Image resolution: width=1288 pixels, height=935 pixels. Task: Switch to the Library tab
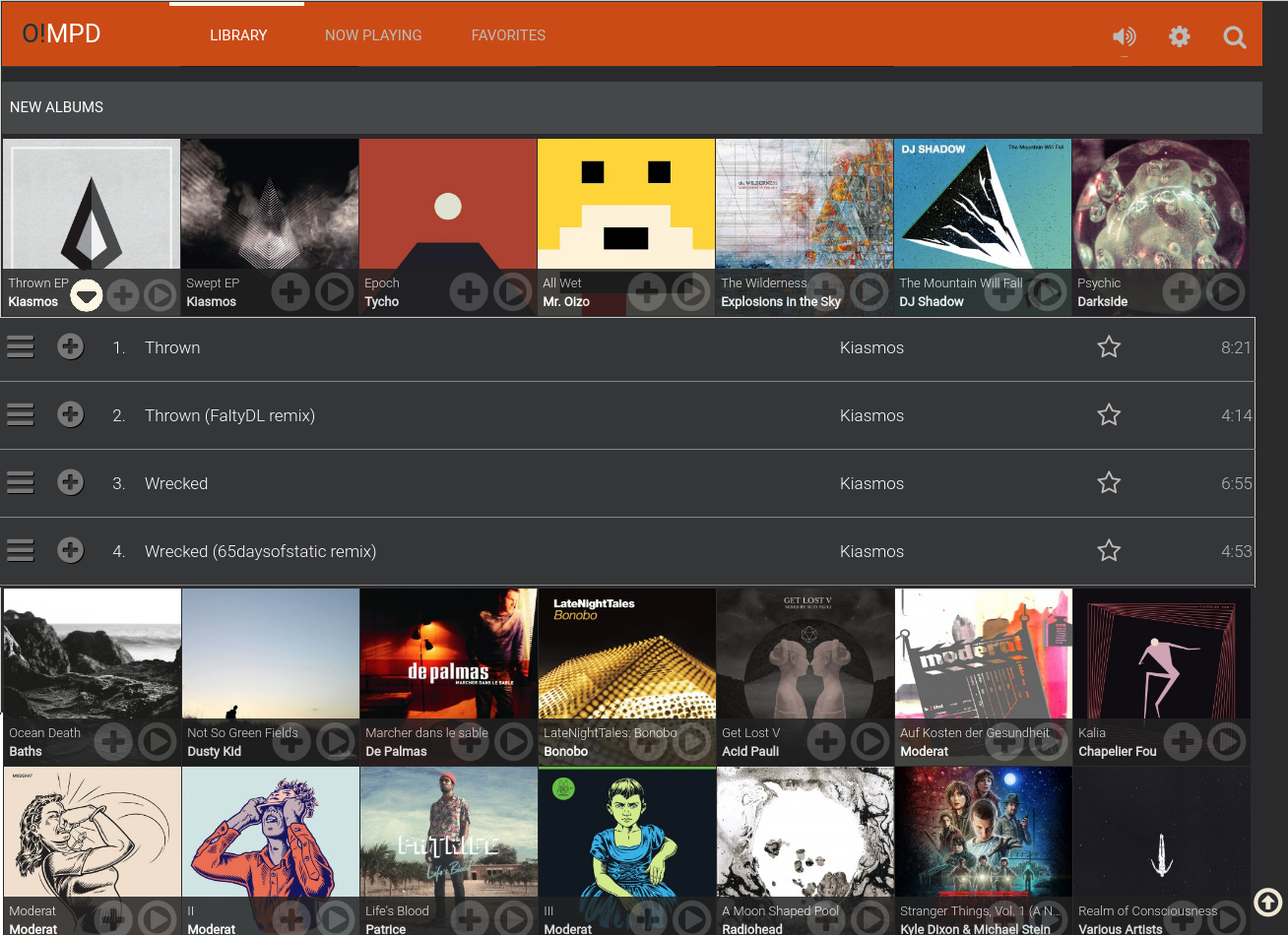[x=238, y=35]
